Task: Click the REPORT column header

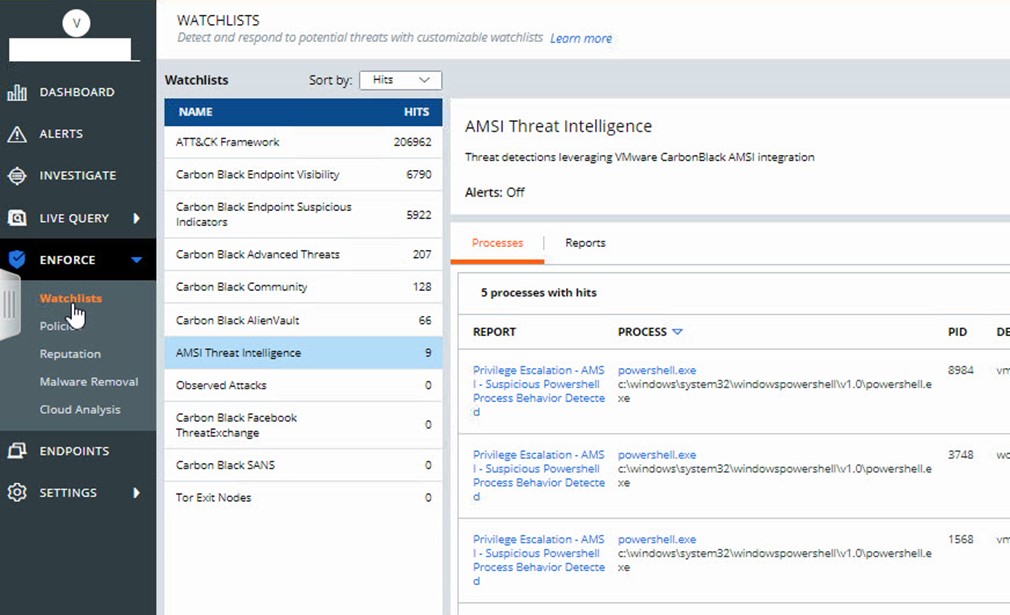Action: point(494,332)
